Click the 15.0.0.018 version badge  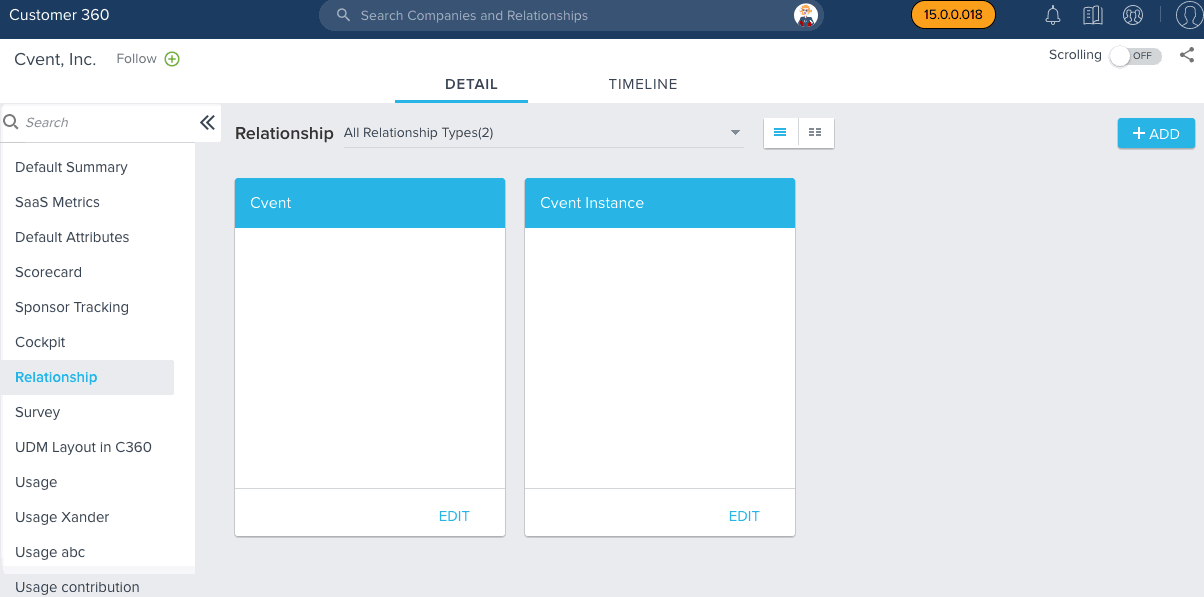click(x=953, y=15)
